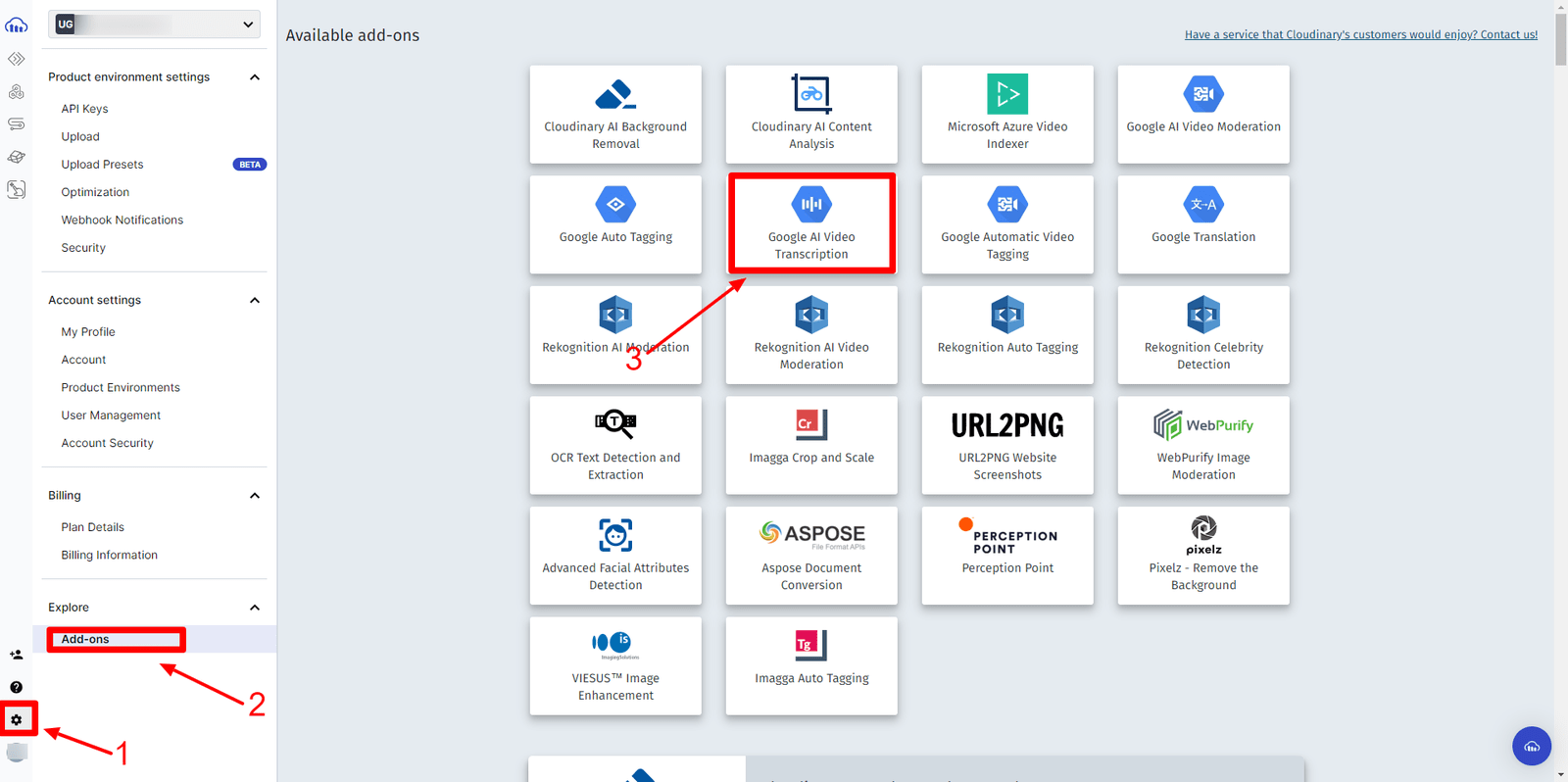Click the page vertical scrollbar

(1560, 39)
